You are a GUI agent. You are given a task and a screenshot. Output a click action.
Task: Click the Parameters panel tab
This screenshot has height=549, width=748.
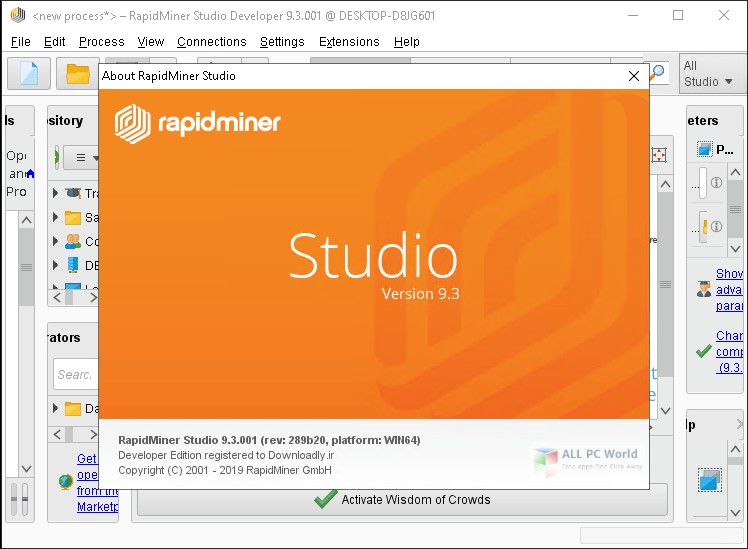tap(703, 121)
